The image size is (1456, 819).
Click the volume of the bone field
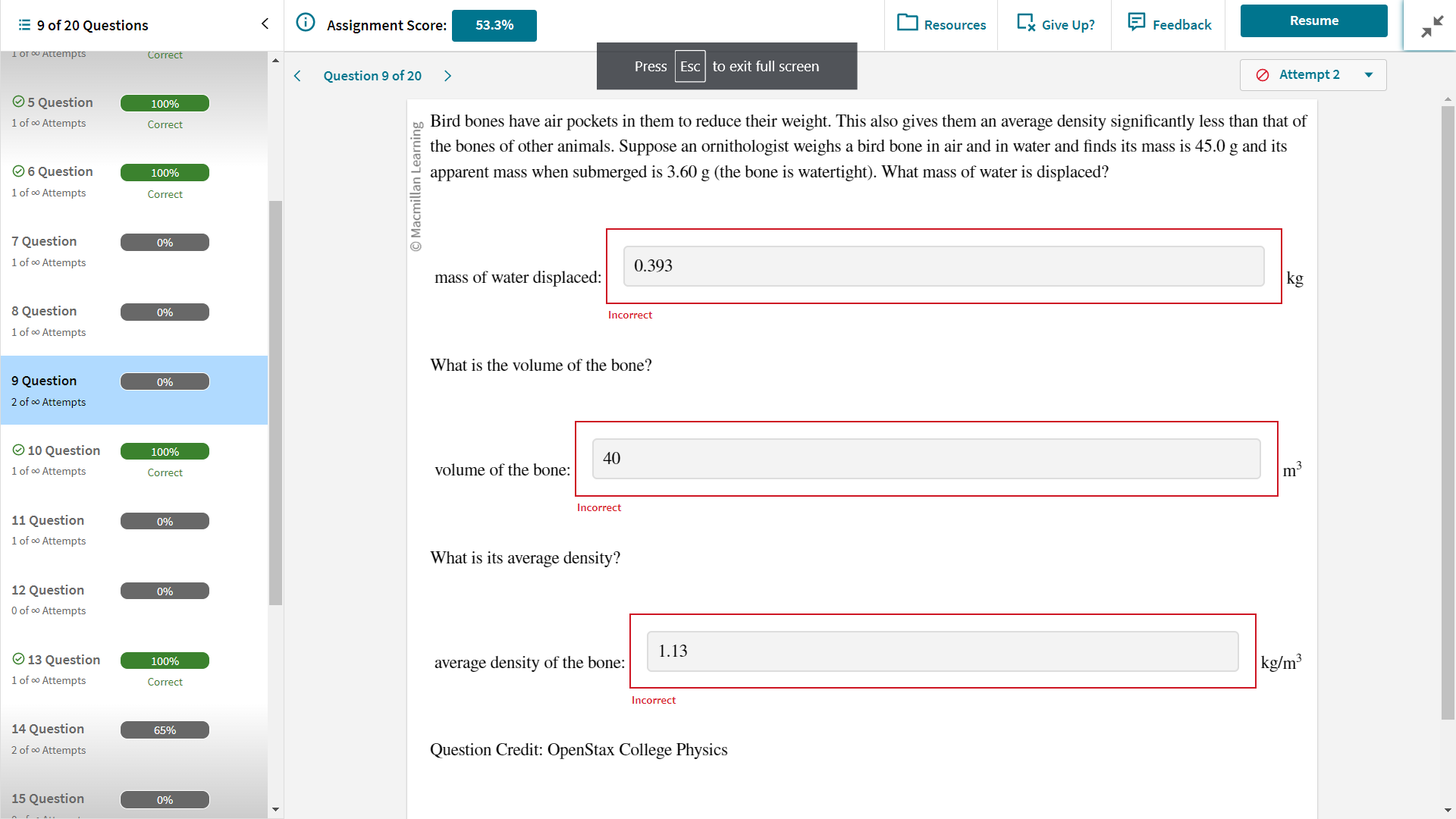925,459
